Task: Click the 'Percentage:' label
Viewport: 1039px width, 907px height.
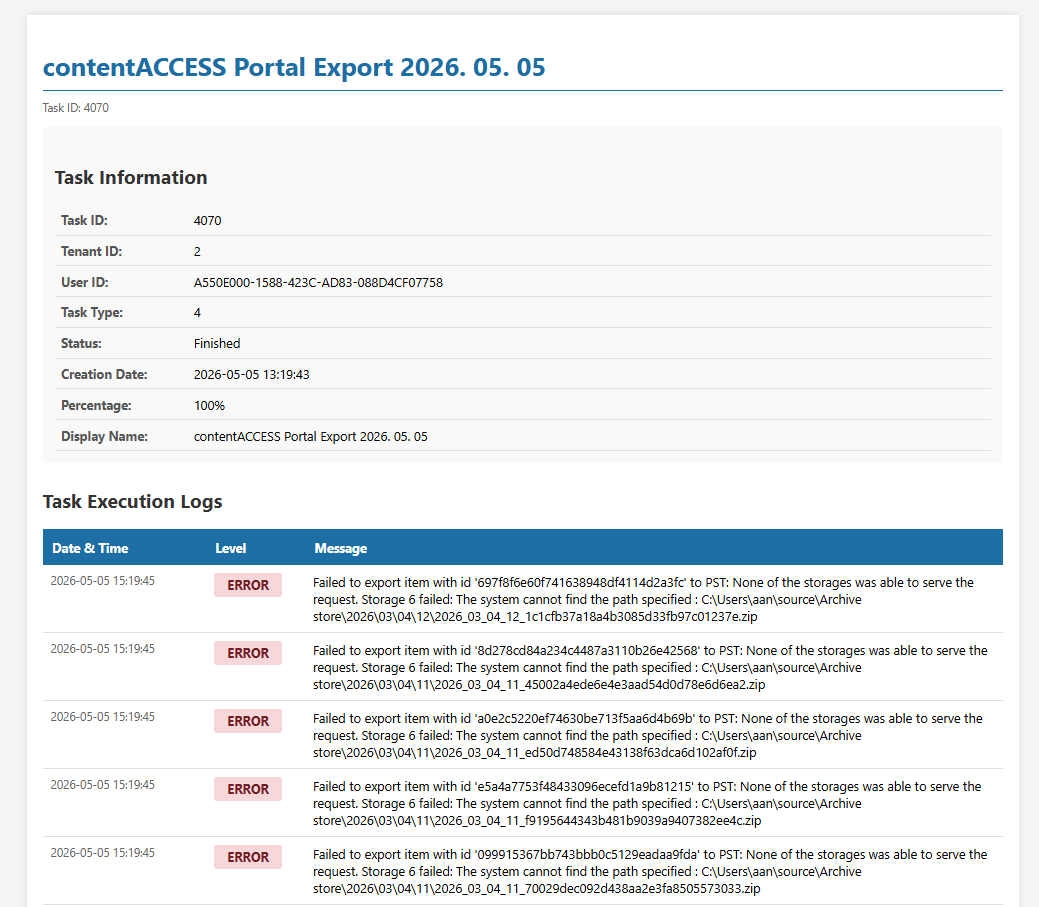Action: pos(96,405)
